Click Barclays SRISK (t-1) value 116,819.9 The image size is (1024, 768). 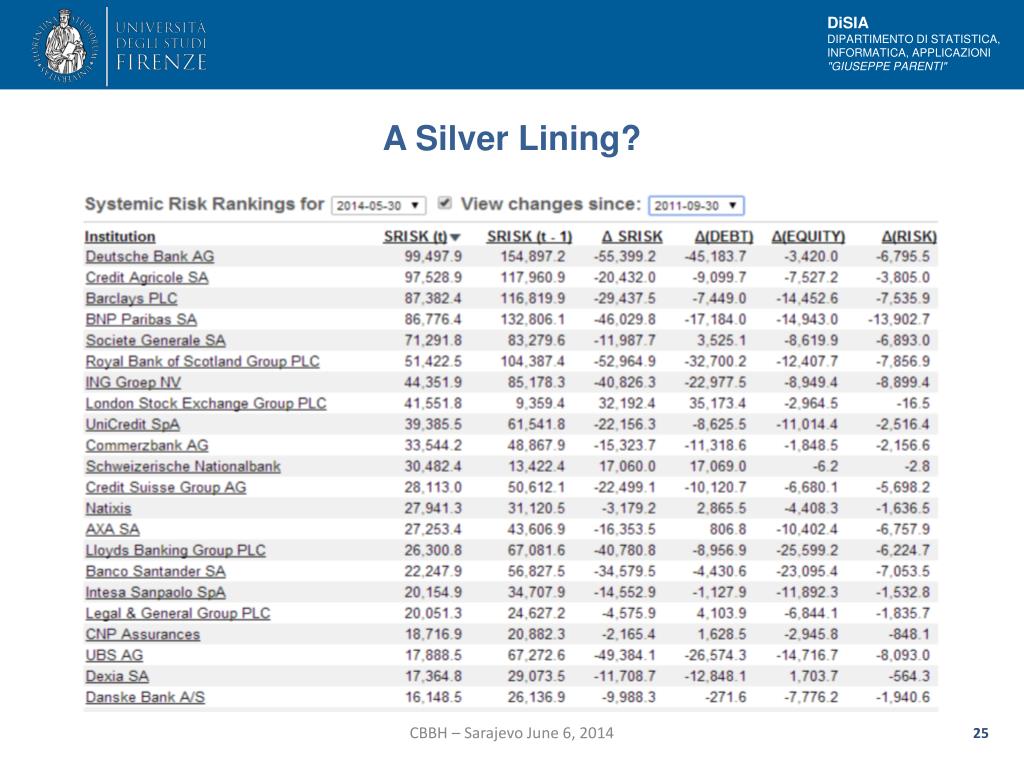533,298
